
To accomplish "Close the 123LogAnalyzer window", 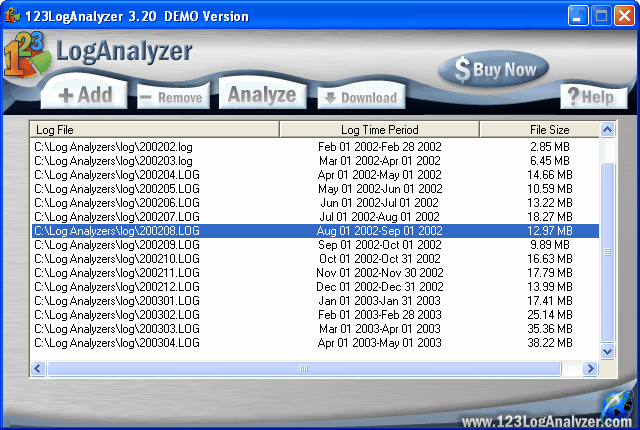I will click(624, 16).
